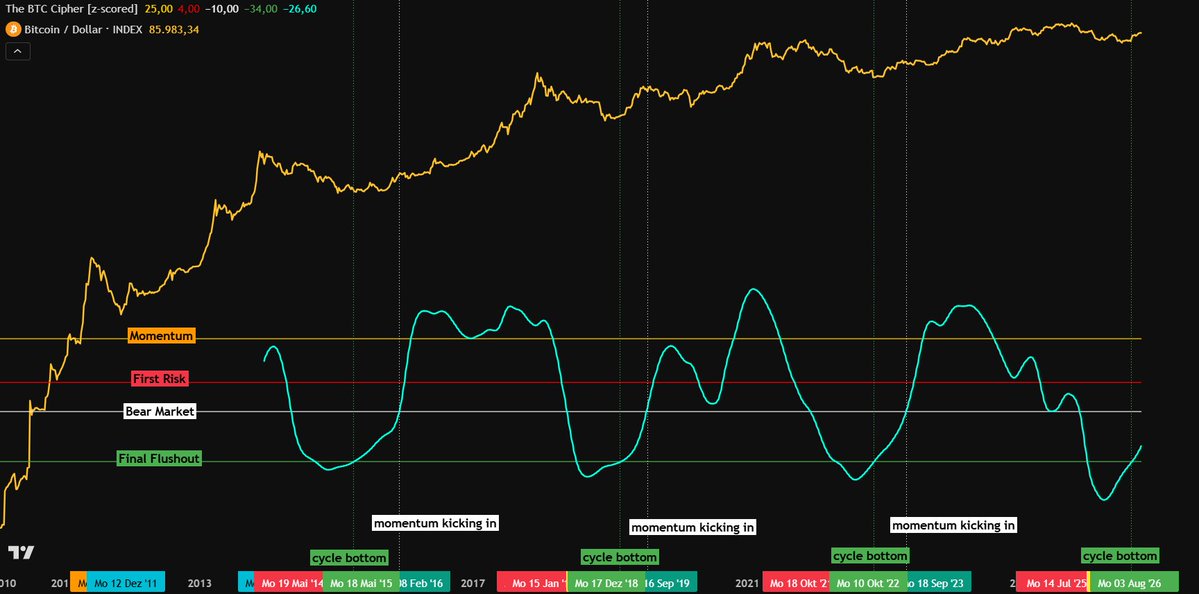Click the red Mo 18 Okt '21 date marker
This screenshot has width=1199, height=594.
[x=796, y=583]
